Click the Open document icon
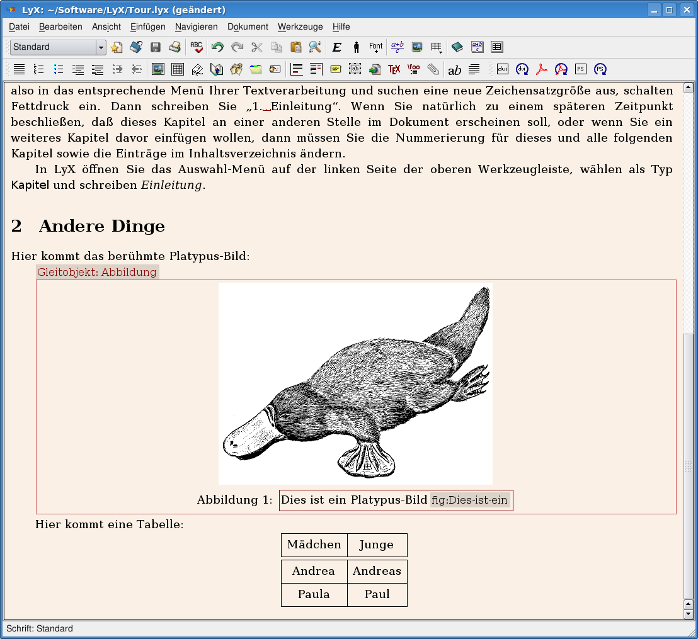The width and height of the screenshot is (698, 639). point(136,47)
